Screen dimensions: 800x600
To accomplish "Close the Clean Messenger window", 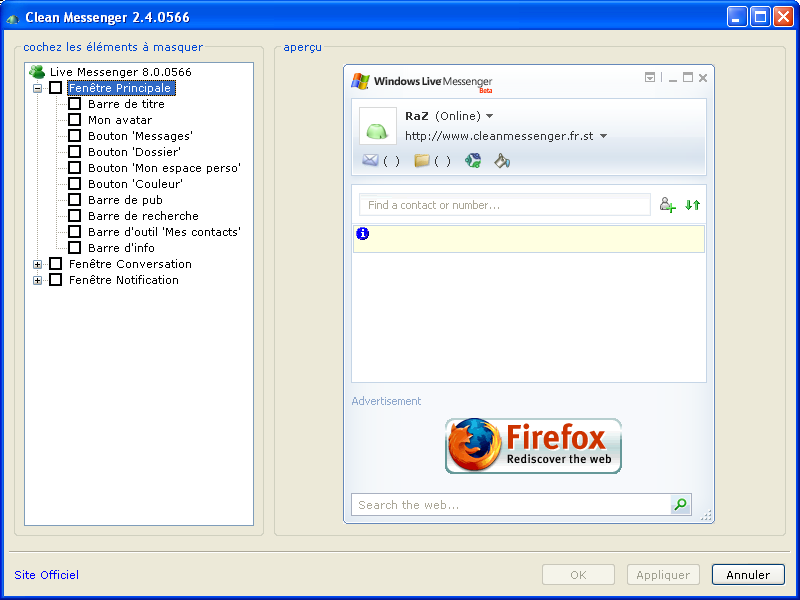I will (x=783, y=17).
